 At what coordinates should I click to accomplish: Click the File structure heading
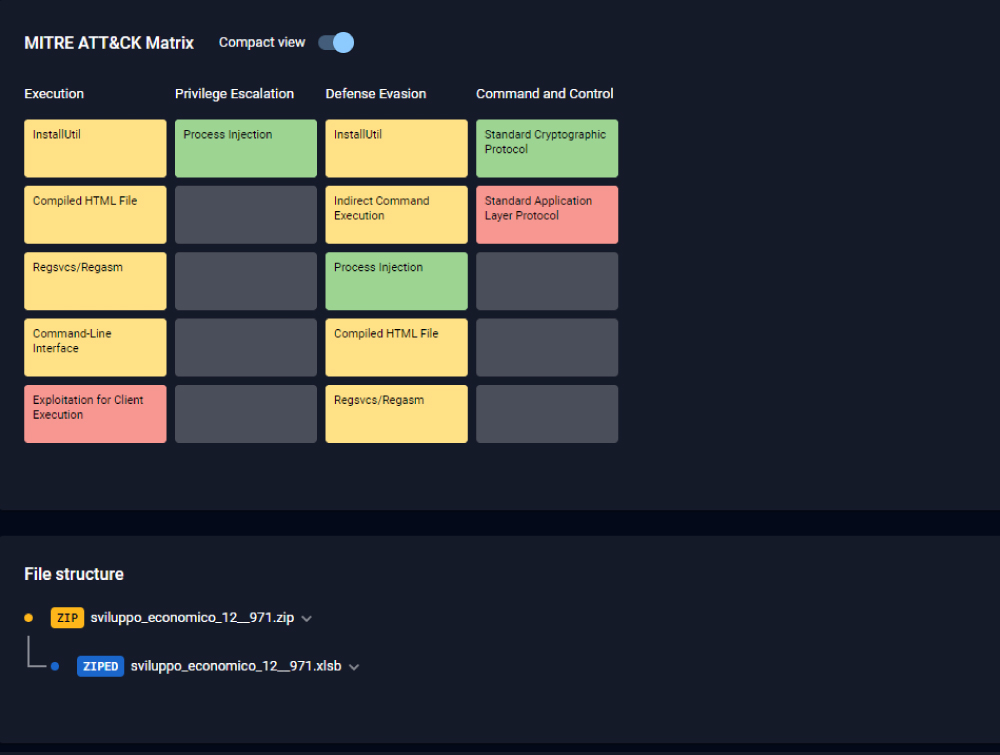point(74,574)
